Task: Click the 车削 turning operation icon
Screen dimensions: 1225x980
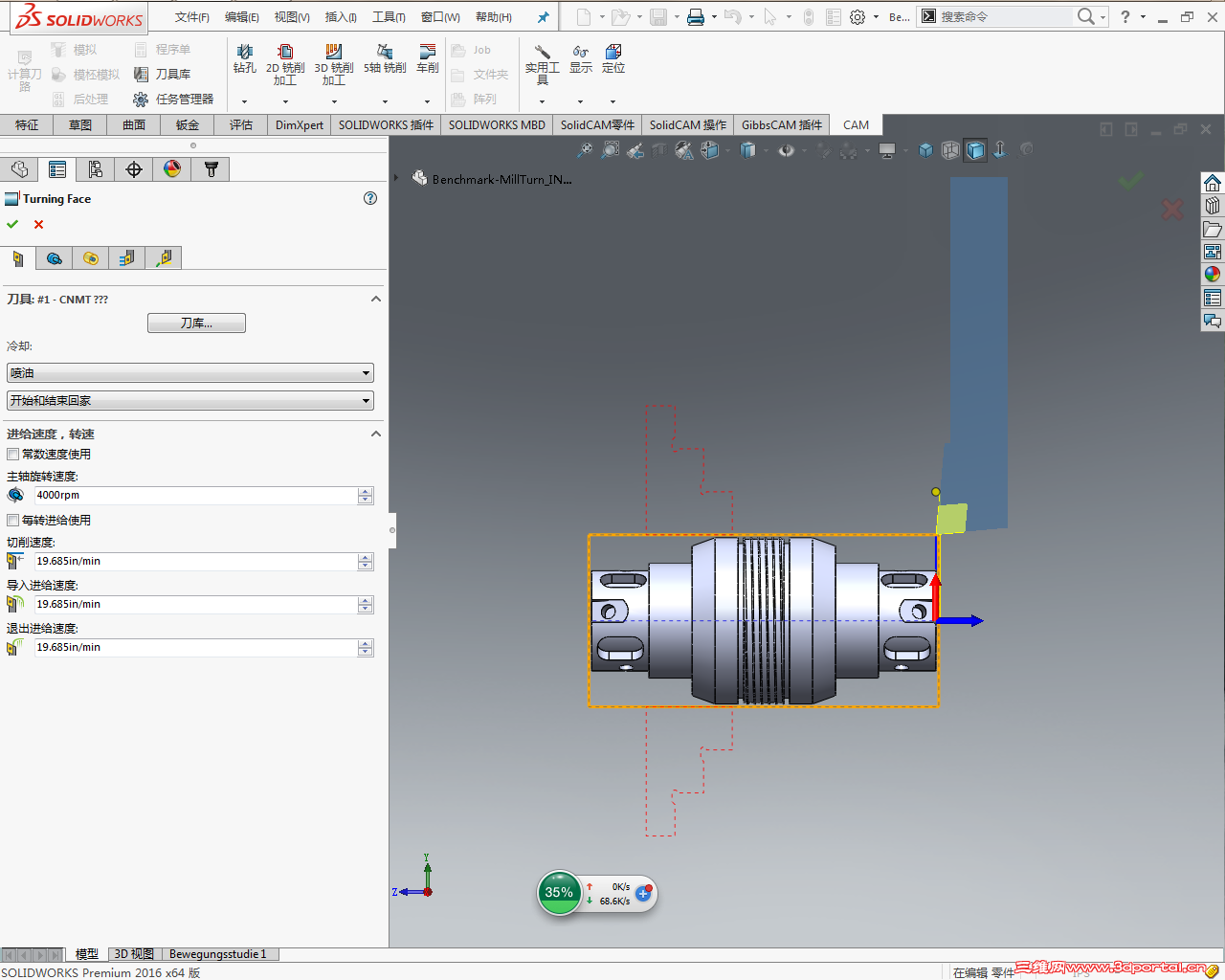Action: pyautogui.click(x=427, y=57)
